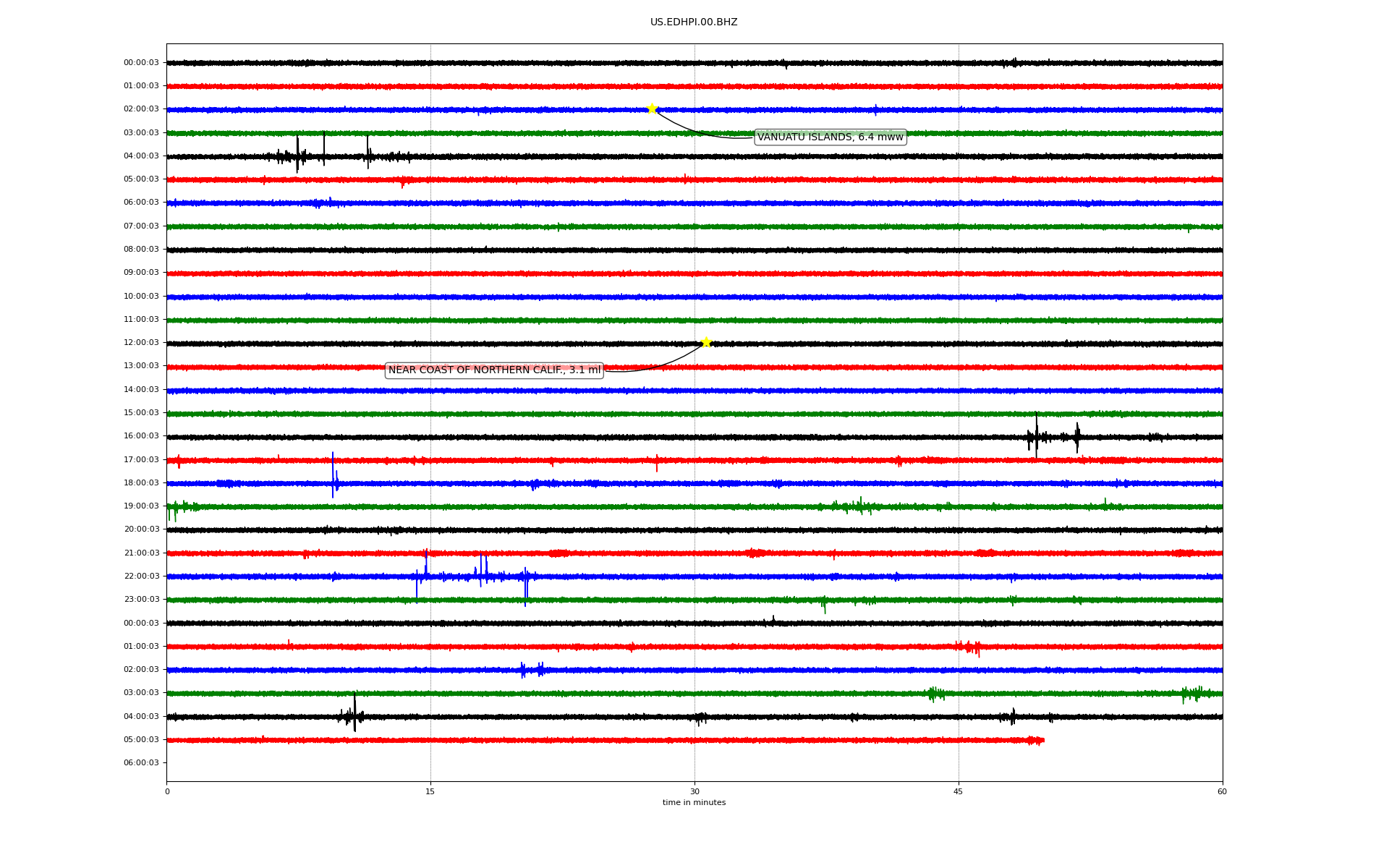1389x868 pixels.
Task: Click the 30 tick on the x-axis
Action: (x=694, y=791)
